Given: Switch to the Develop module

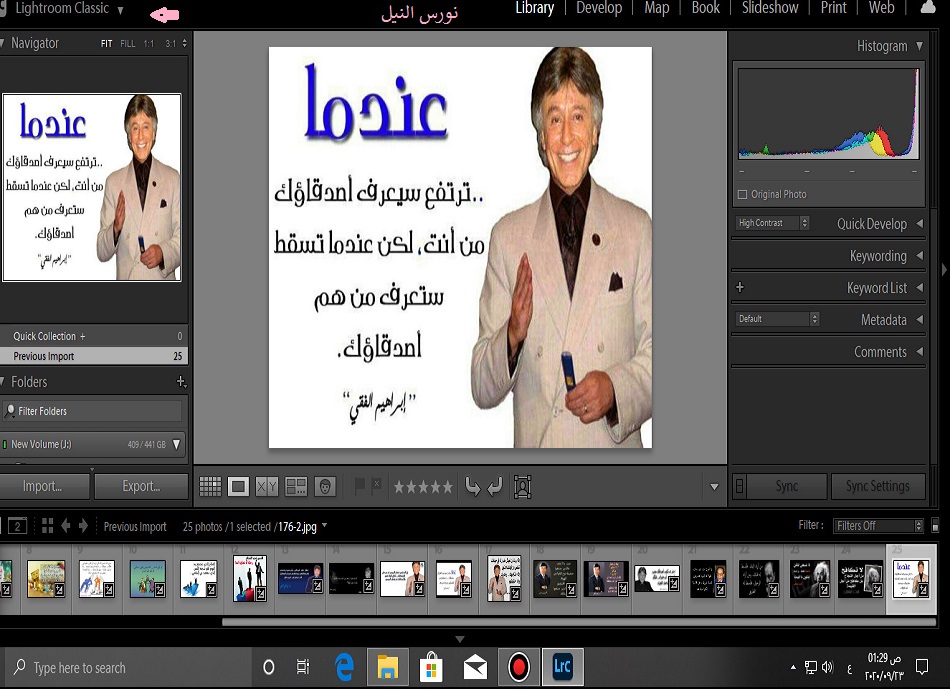Looking at the screenshot, I should 599,8.
